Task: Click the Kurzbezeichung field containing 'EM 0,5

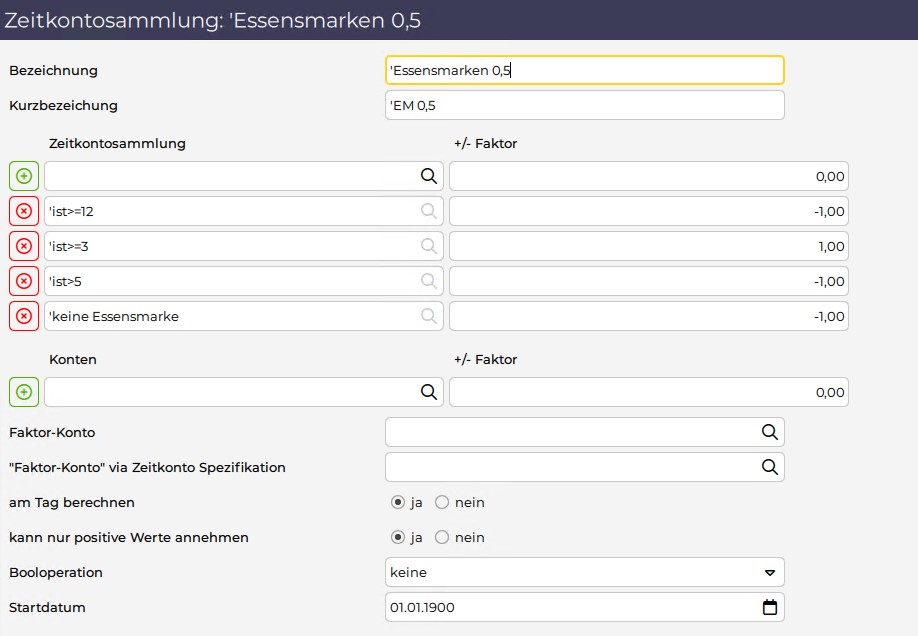Action: [x=584, y=105]
